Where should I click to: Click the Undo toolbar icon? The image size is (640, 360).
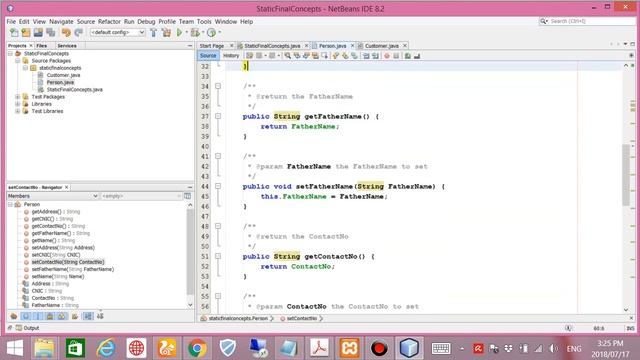(x=66, y=33)
